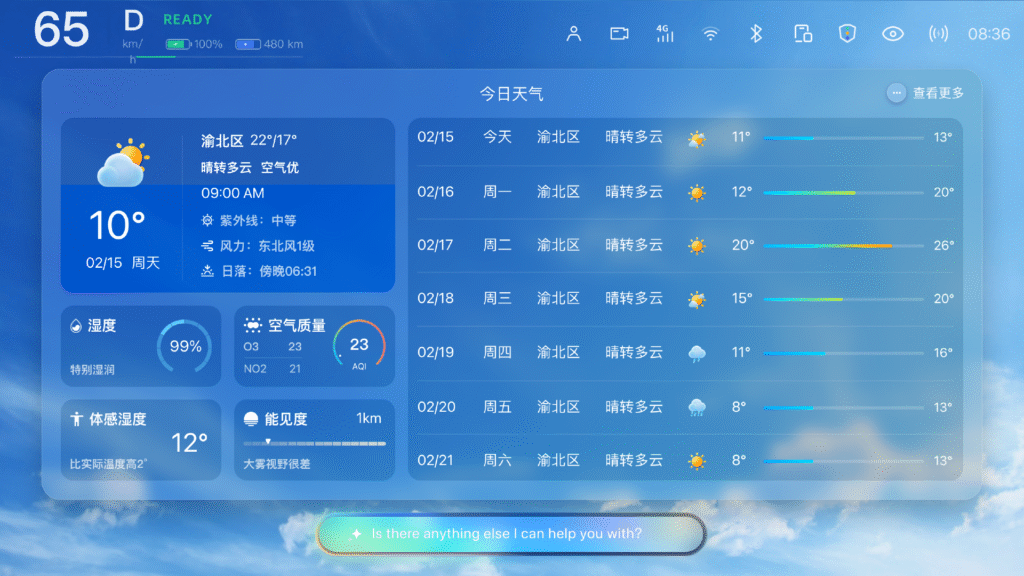1024x576 pixels.
Task: Tap the 大雾视野很差 visibility note
Action: click(277, 464)
